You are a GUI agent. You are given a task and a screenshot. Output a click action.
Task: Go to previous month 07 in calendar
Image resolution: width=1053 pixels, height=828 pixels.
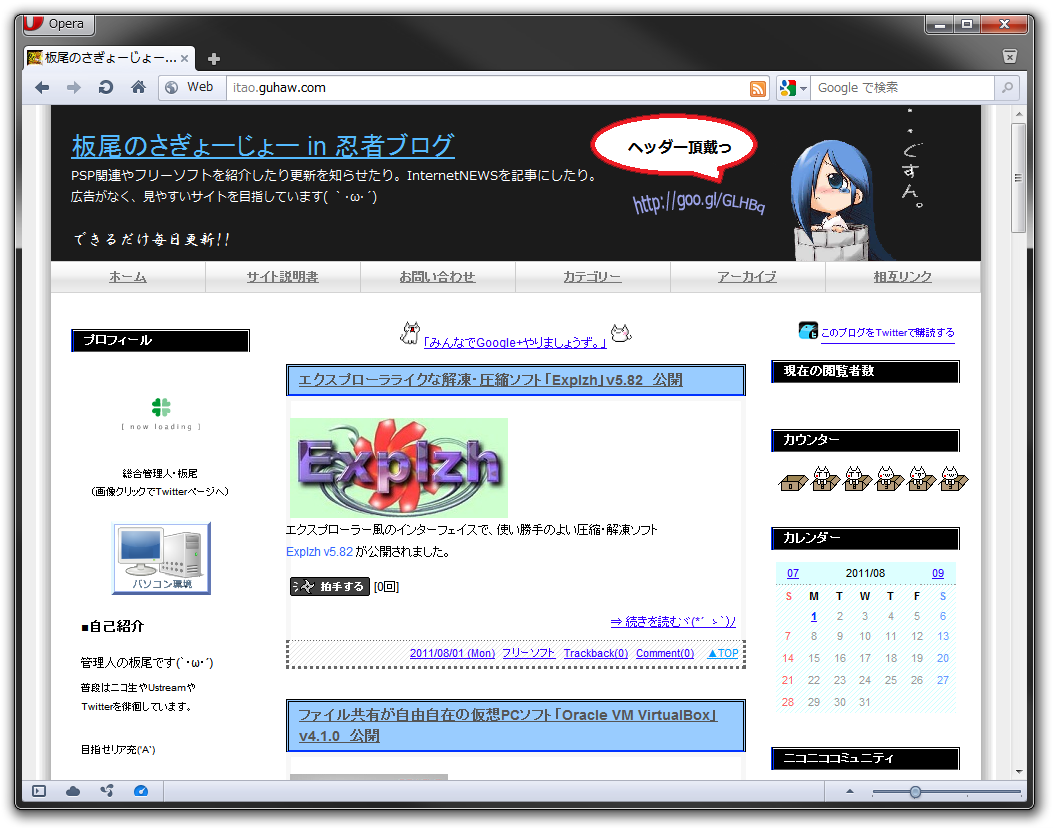point(792,573)
